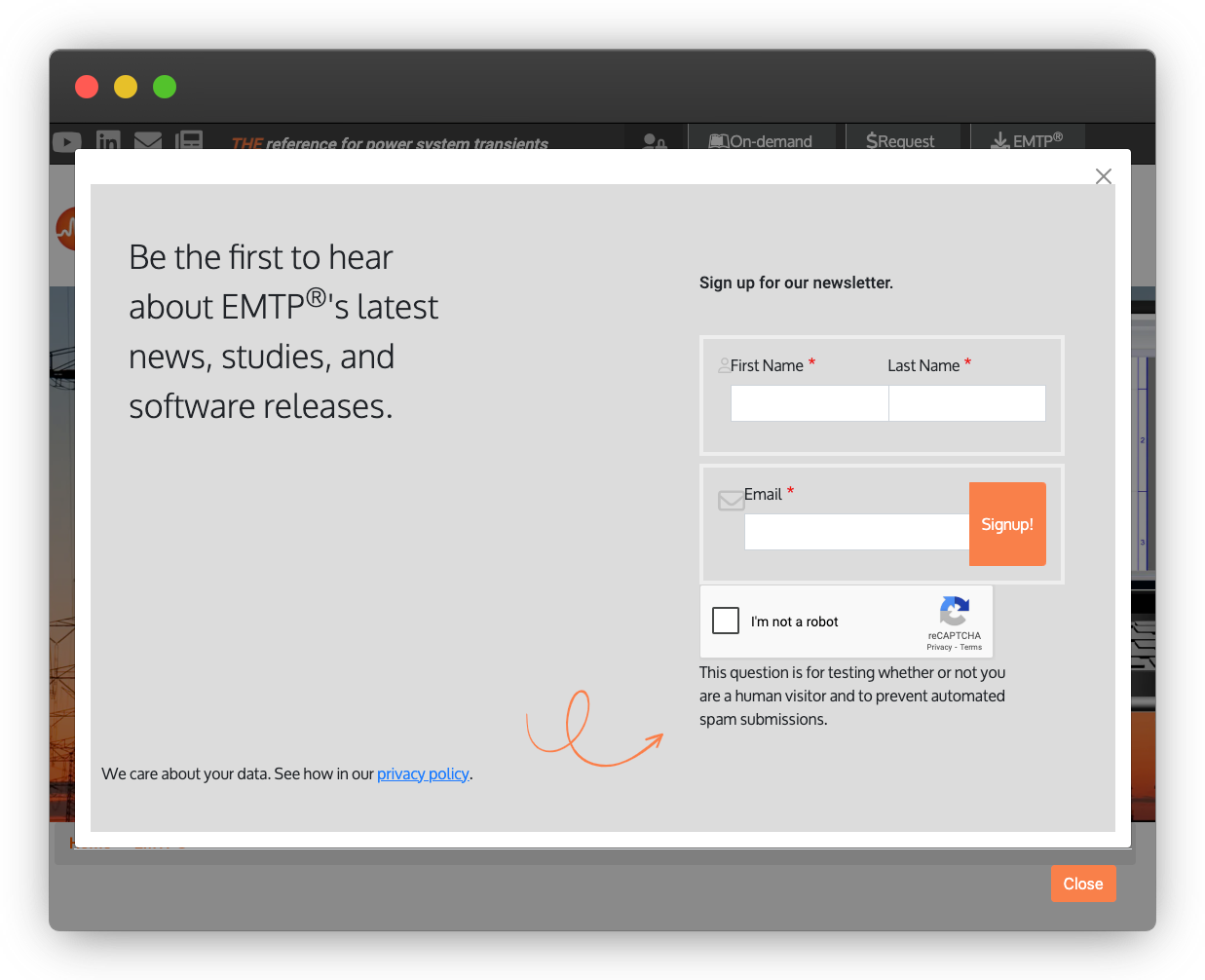Open the reCAPTCHA Privacy link
This screenshot has width=1205, height=980.
(939, 647)
